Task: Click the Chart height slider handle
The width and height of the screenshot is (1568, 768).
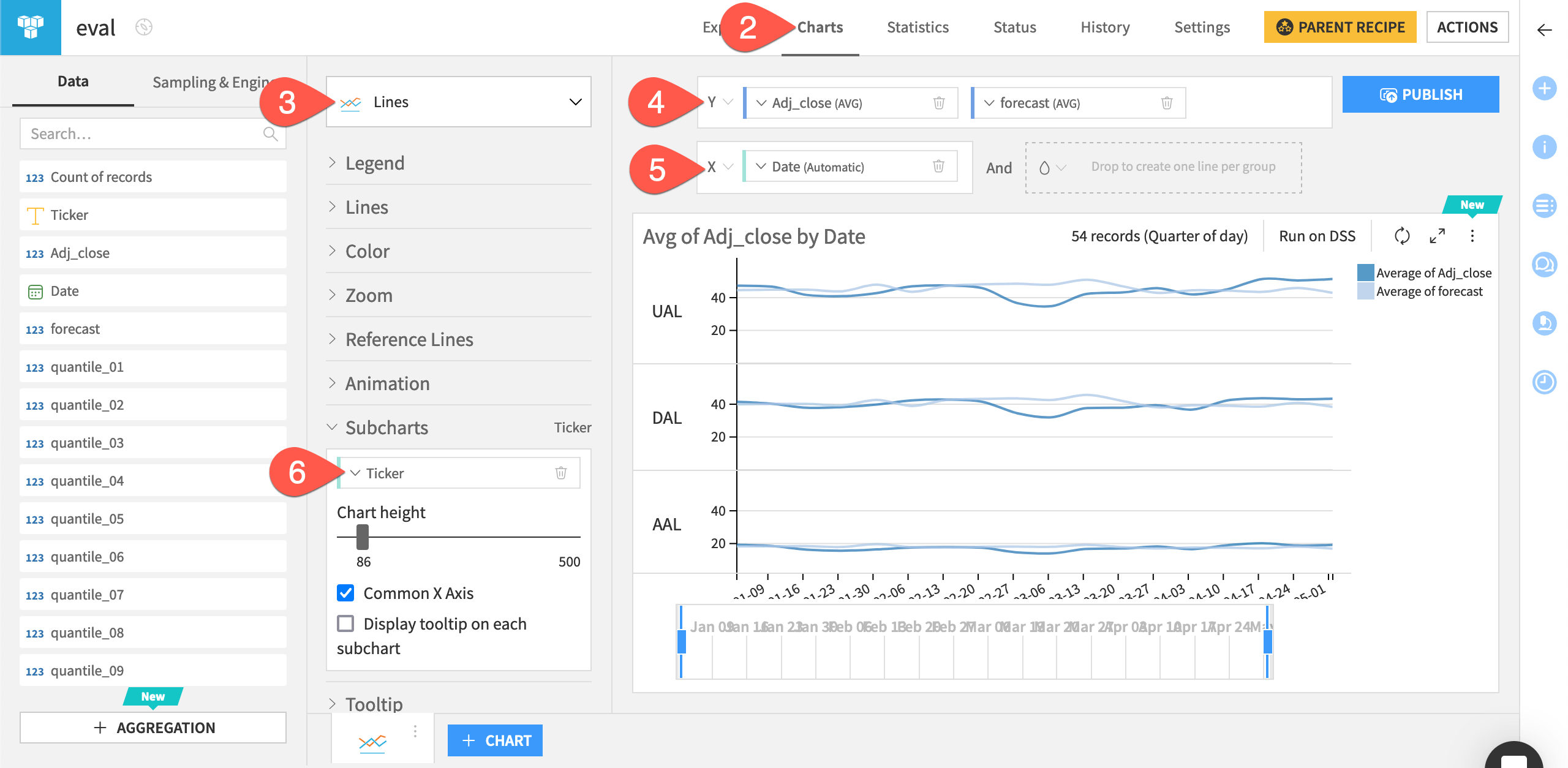Action: click(x=363, y=537)
